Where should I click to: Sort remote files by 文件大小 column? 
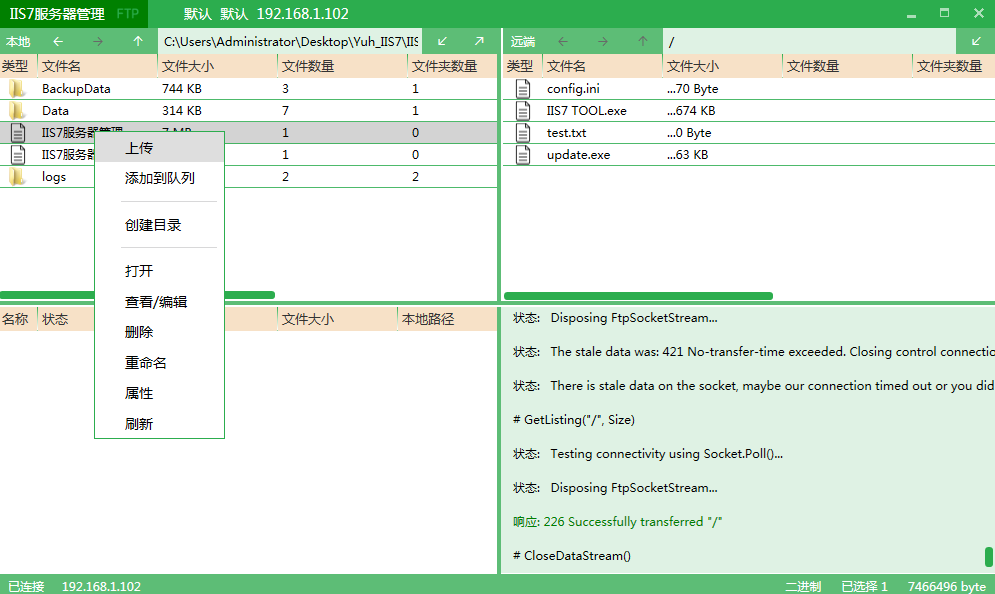722,67
